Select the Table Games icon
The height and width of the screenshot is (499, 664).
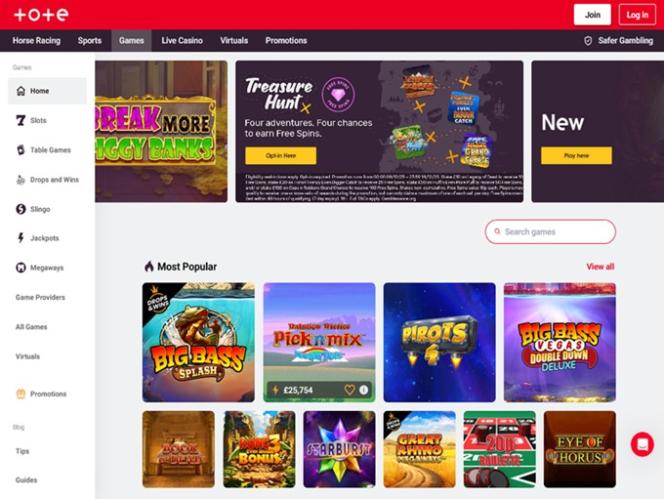[x=21, y=150]
